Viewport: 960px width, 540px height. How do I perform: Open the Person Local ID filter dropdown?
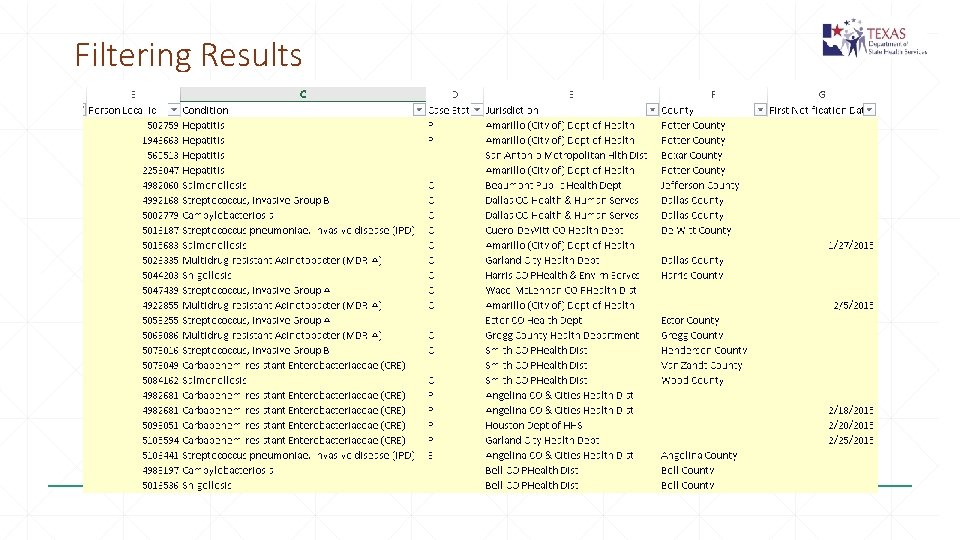click(173, 110)
